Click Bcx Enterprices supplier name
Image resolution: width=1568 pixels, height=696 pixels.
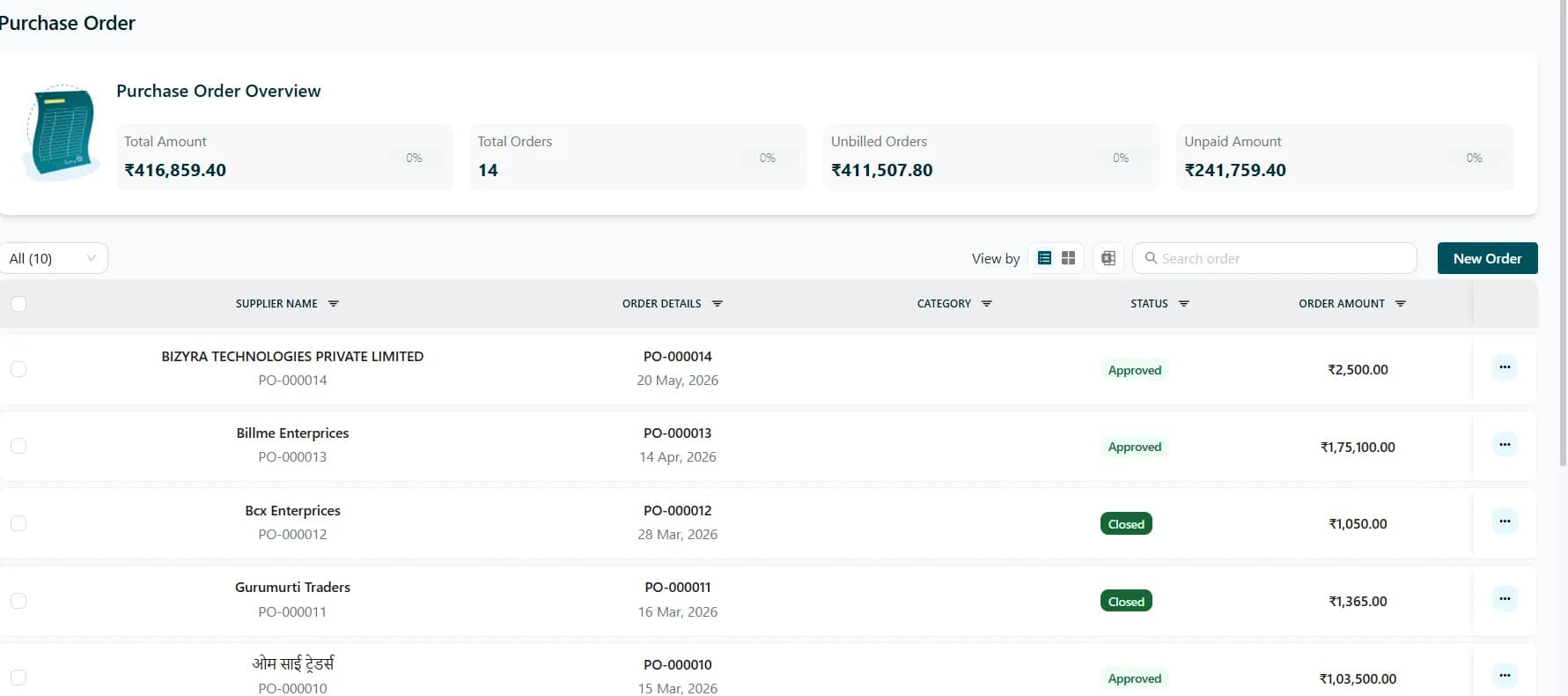292,511
